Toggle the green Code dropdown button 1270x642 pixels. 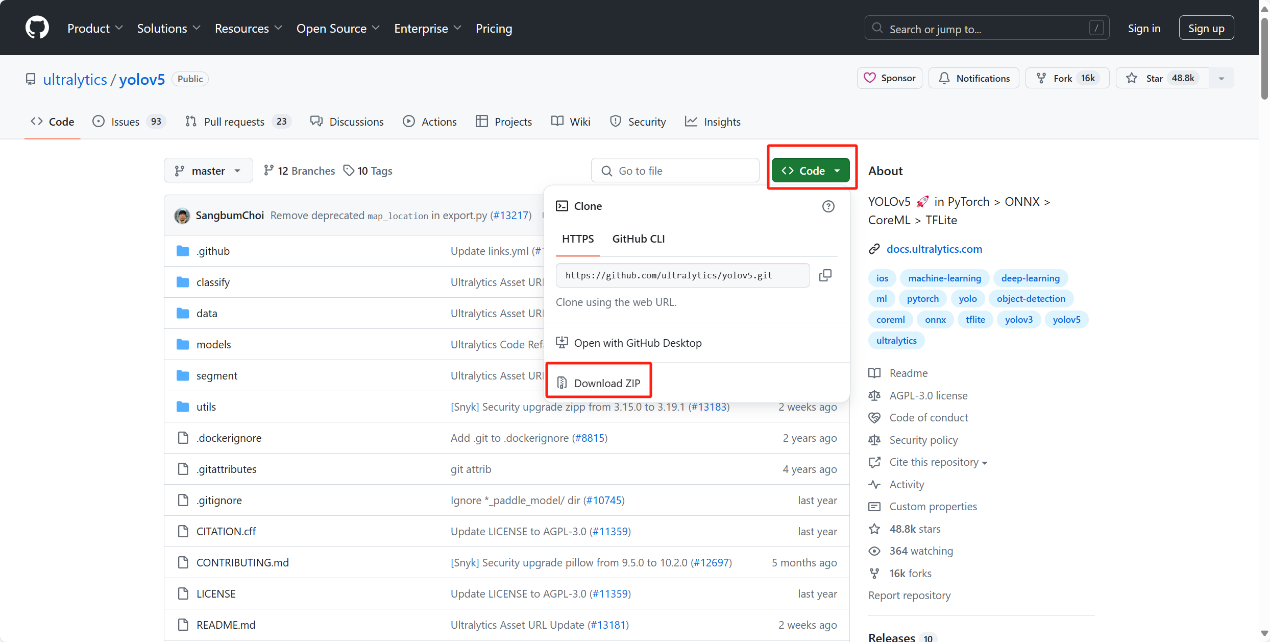coord(811,171)
